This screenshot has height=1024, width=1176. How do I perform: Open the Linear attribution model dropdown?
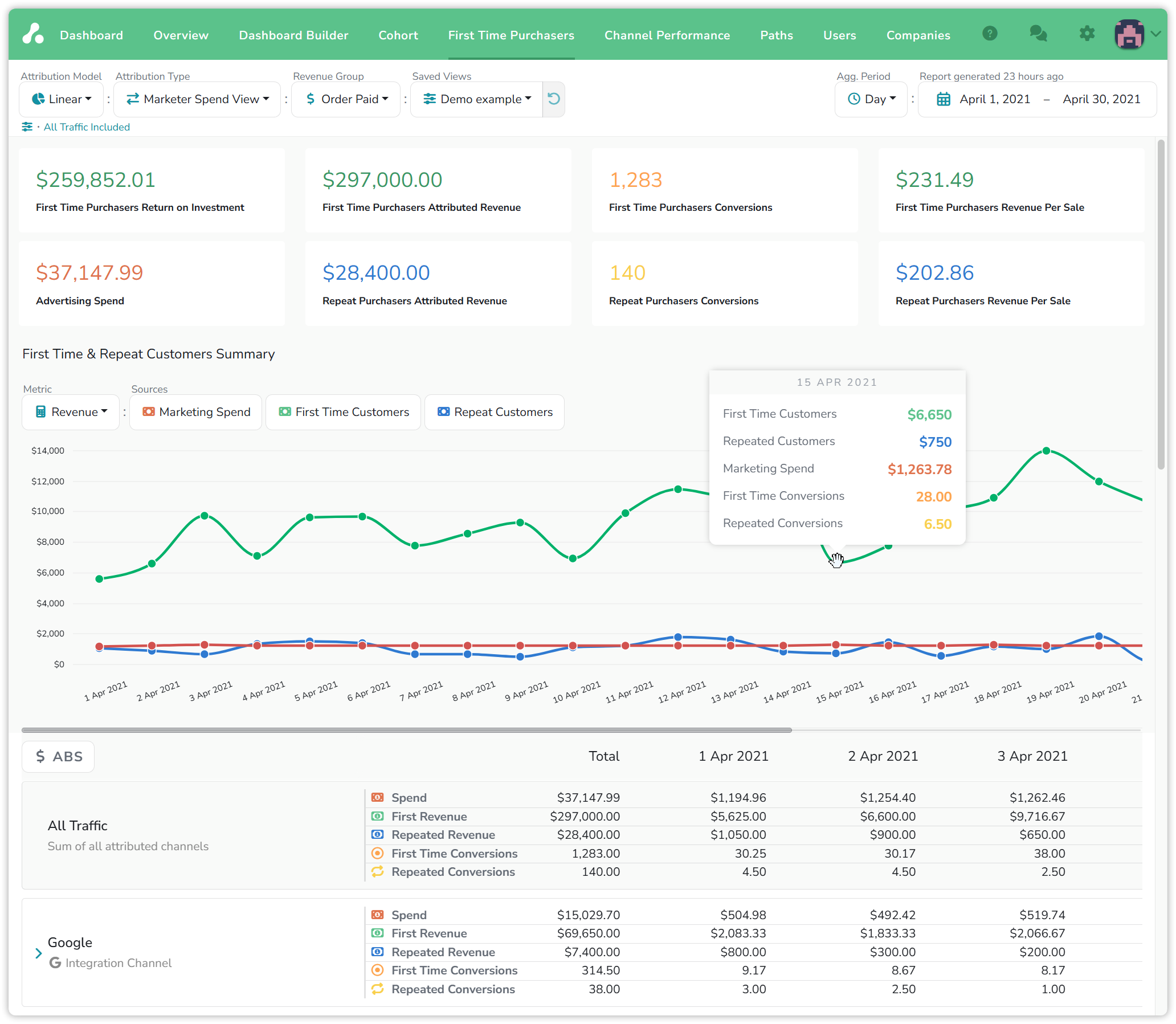61,99
